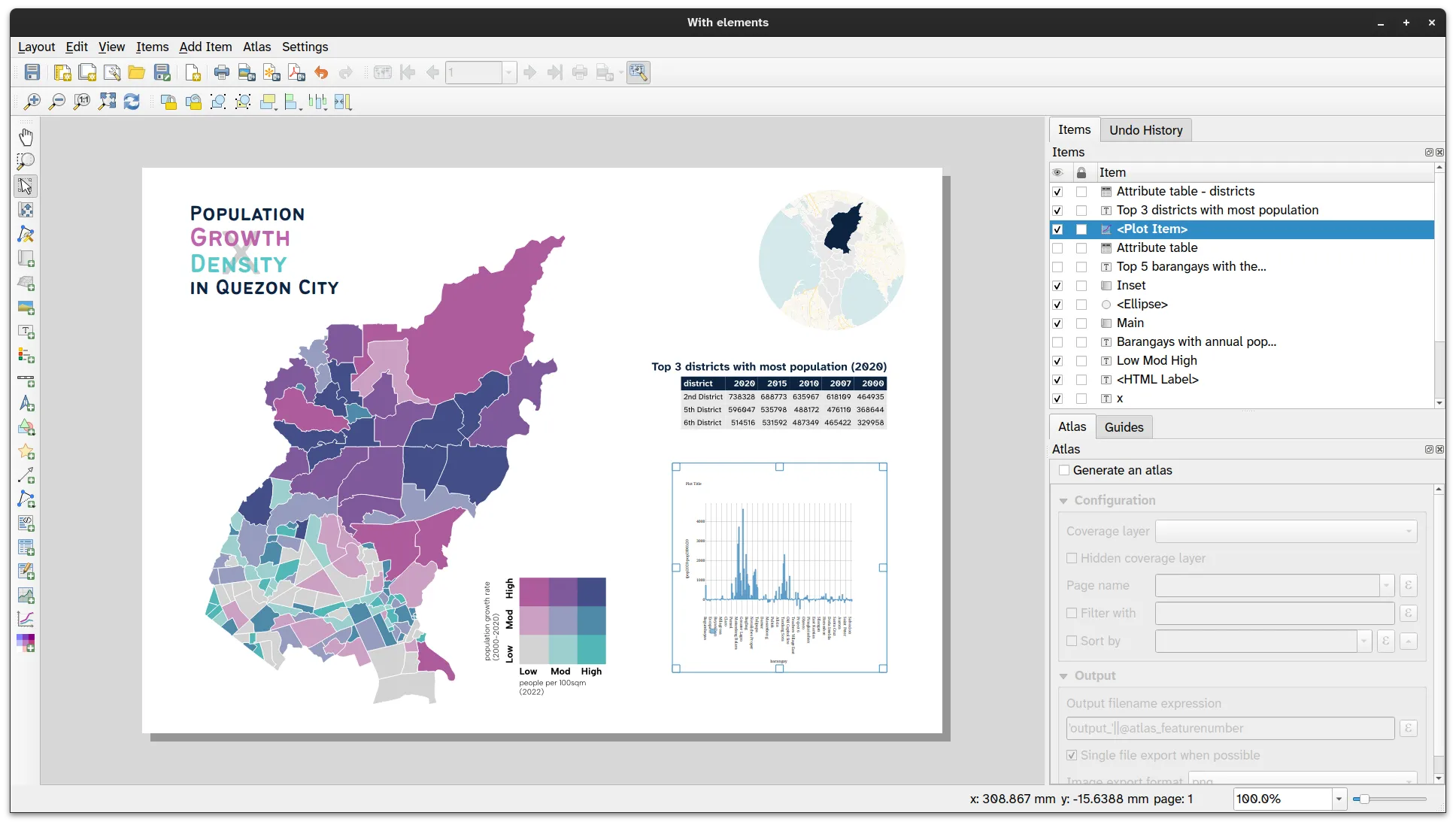Open the zoom level dropdown

coord(1339,799)
